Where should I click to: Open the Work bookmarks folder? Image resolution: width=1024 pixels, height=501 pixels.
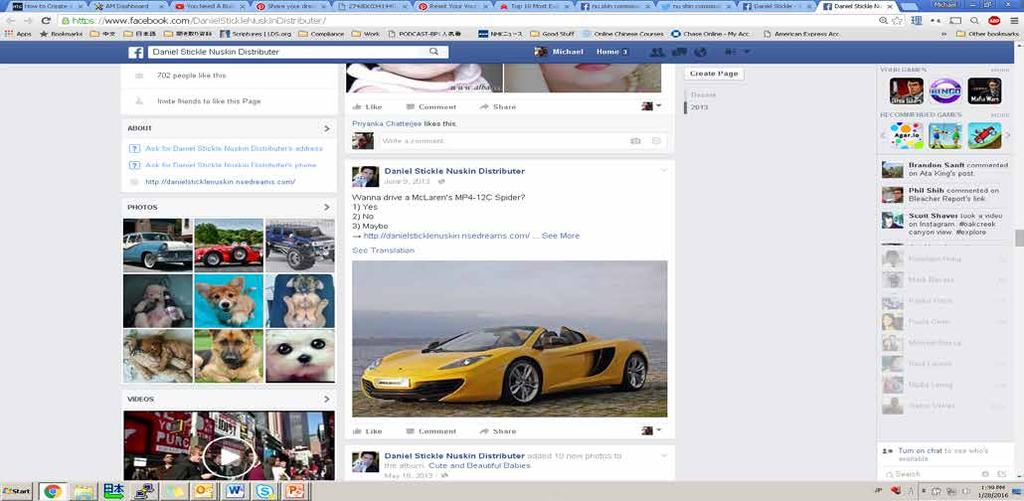click(x=366, y=34)
